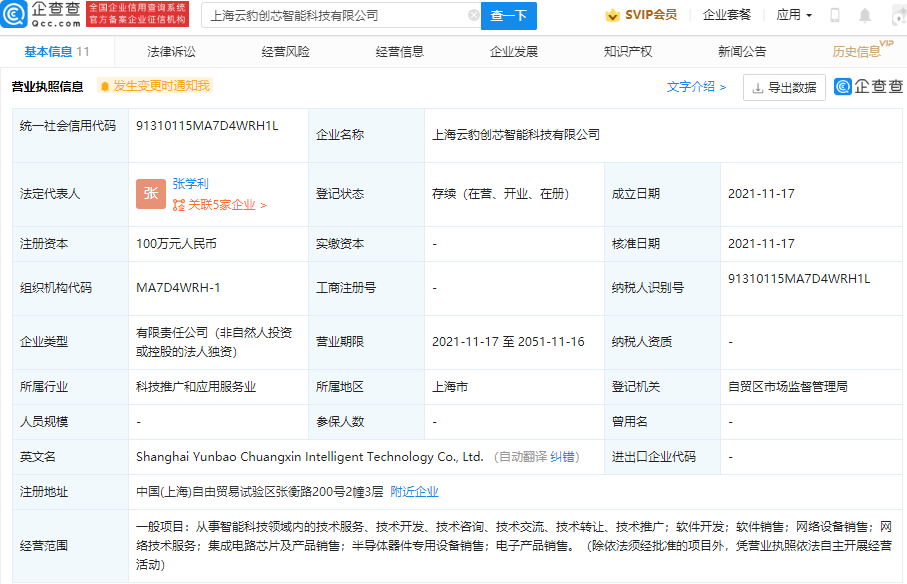Click the bell icon for change notifications
This screenshot has height=584, width=907.
click(104, 87)
